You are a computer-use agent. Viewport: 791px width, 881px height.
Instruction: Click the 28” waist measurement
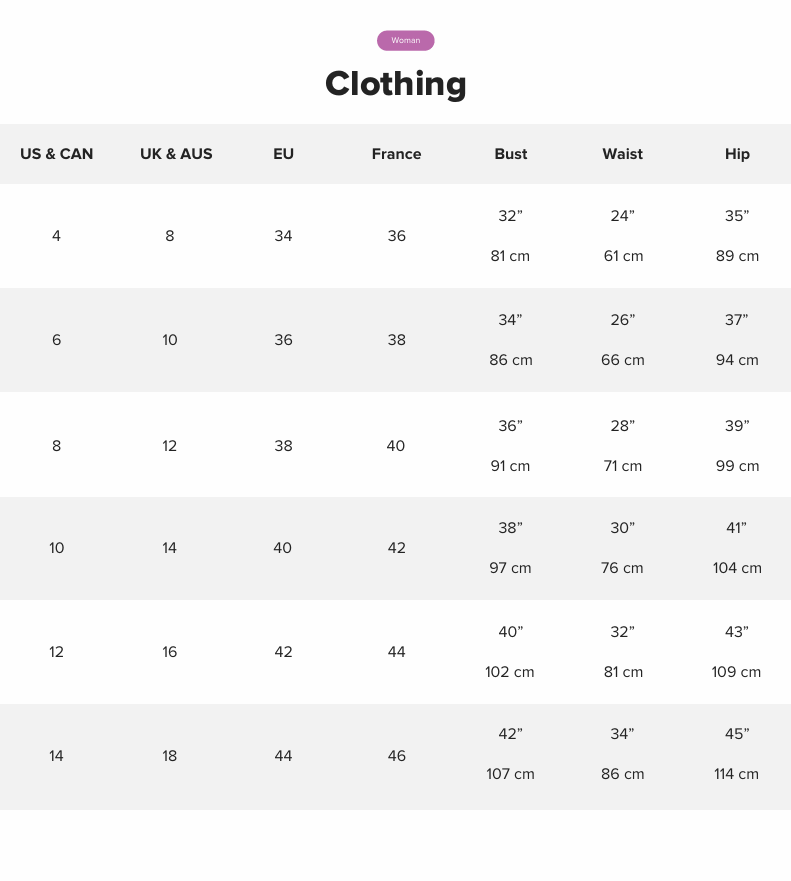[x=622, y=426]
